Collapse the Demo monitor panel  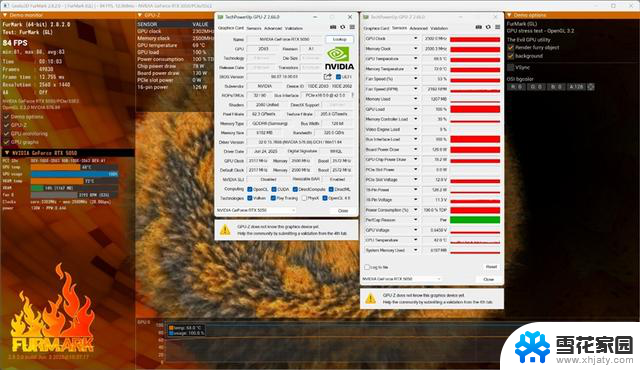pos(5,15)
